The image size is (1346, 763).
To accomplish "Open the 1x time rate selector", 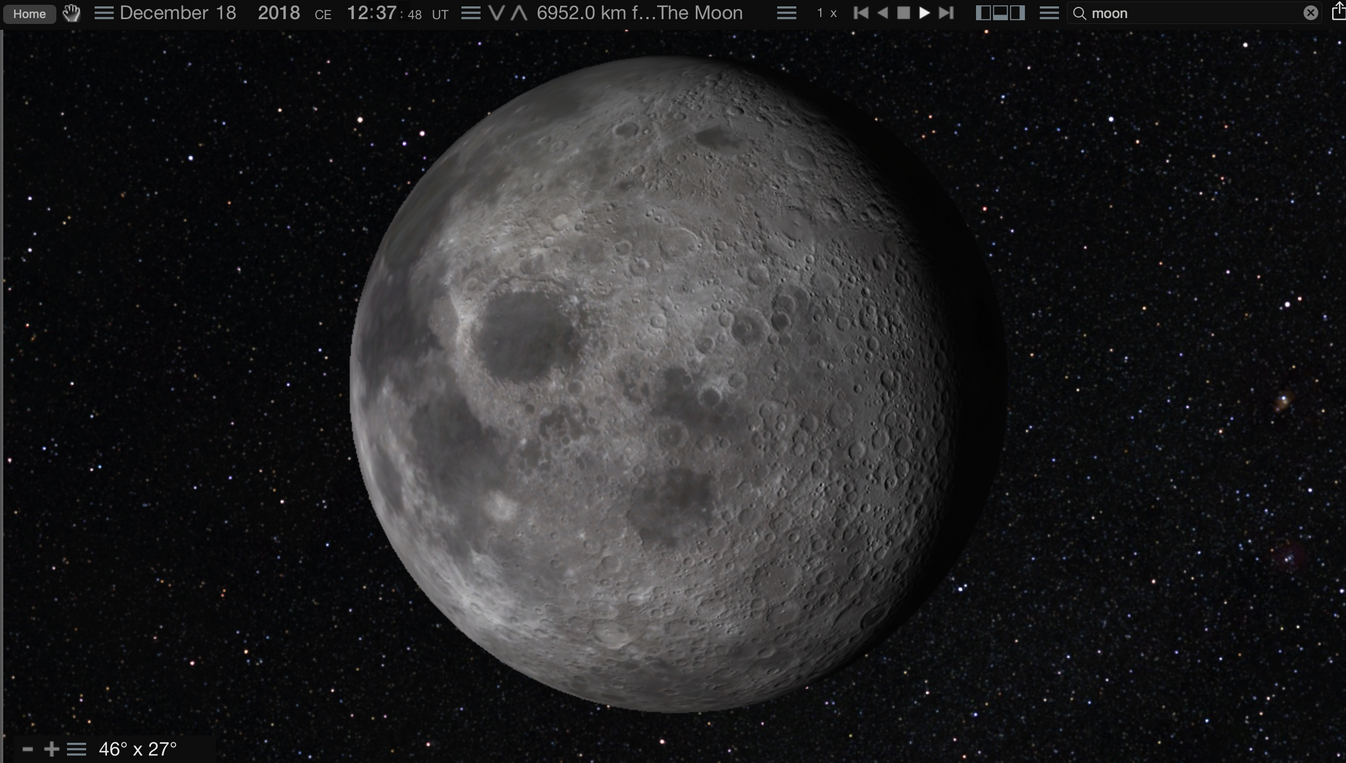I will point(826,13).
